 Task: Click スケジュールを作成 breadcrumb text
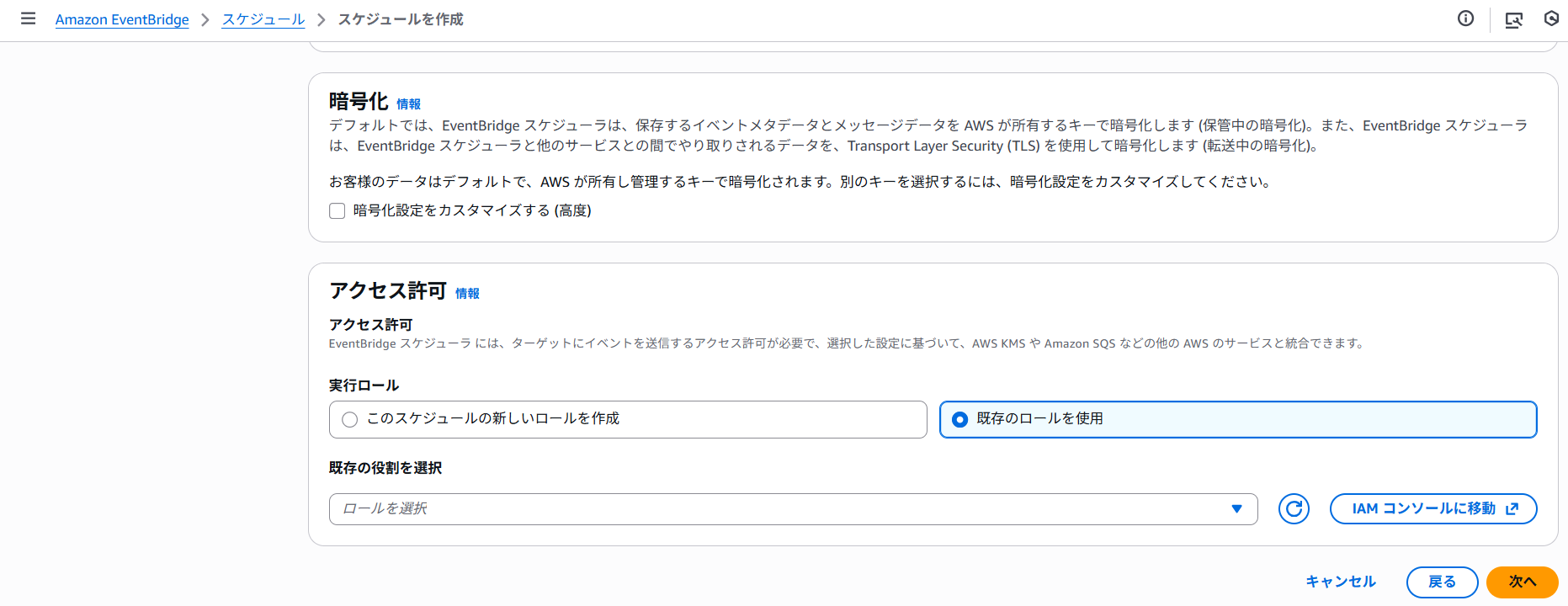tap(401, 19)
